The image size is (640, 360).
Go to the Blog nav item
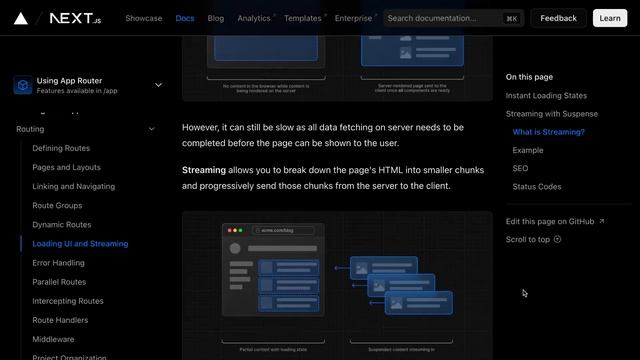[216, 18]
